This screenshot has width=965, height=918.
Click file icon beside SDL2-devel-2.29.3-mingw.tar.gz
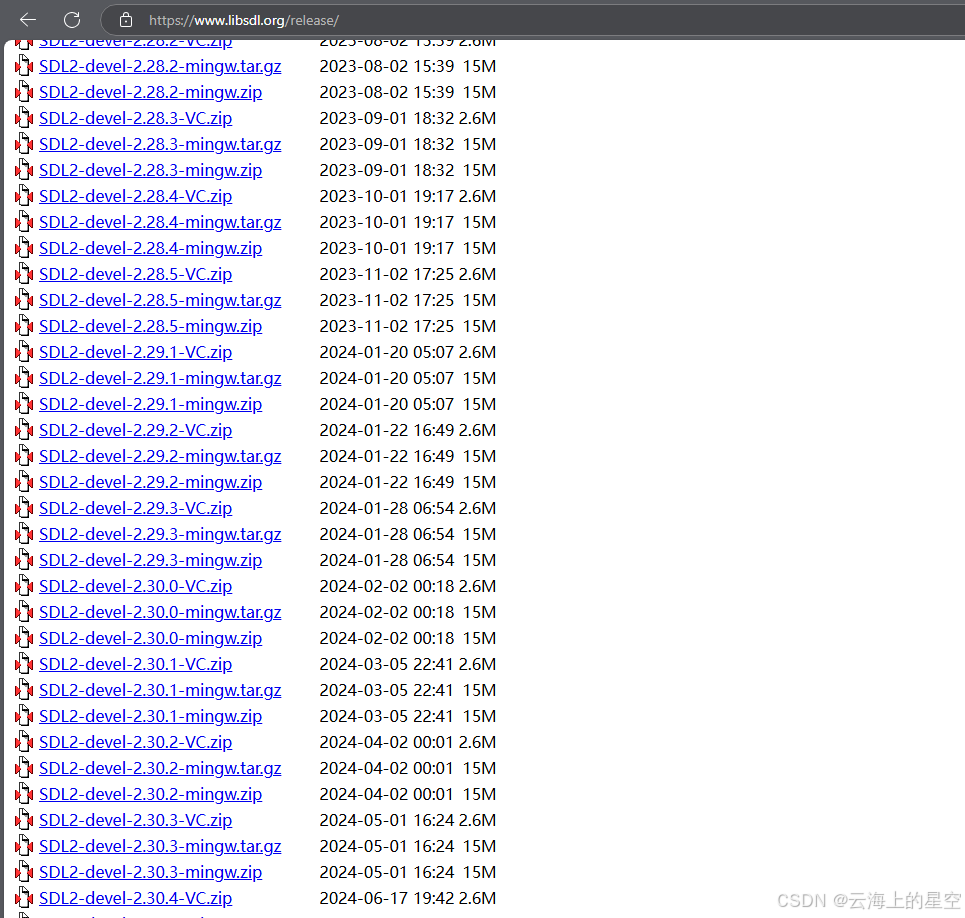(24, 533)
